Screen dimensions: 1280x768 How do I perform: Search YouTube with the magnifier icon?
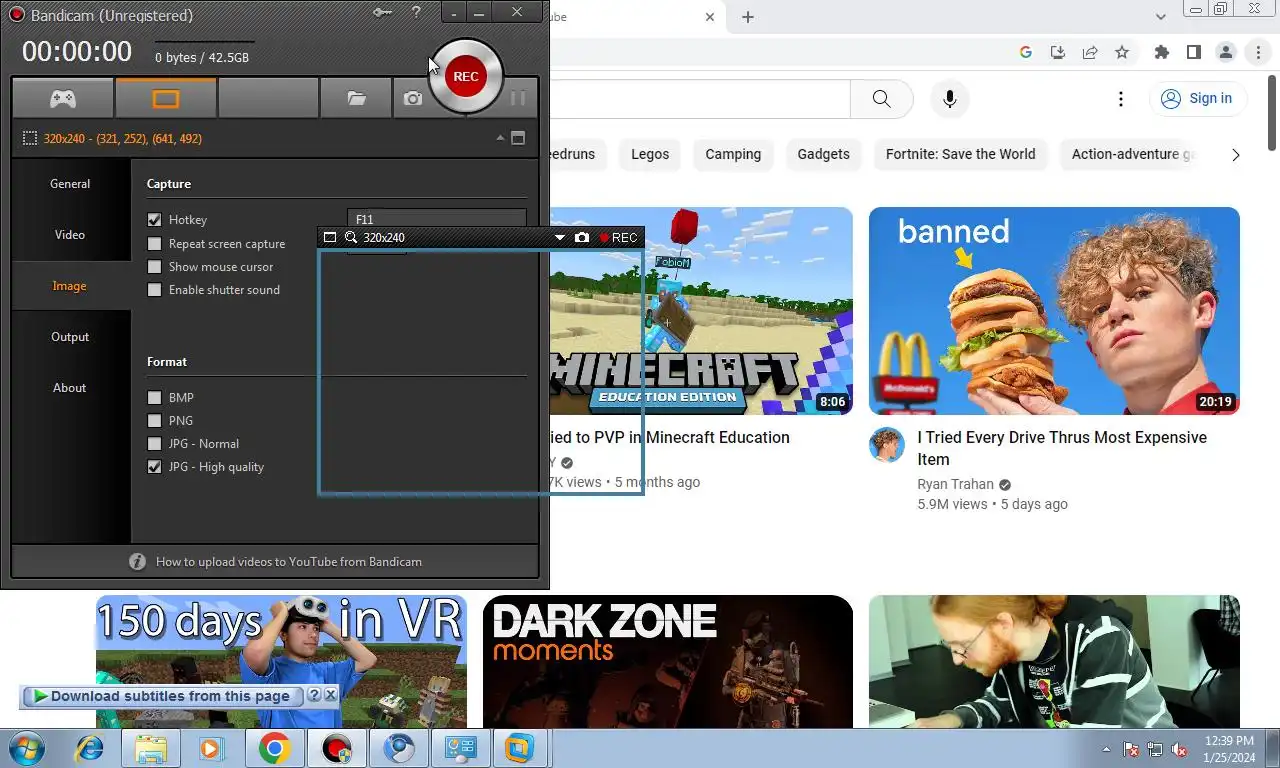point(881,98)
